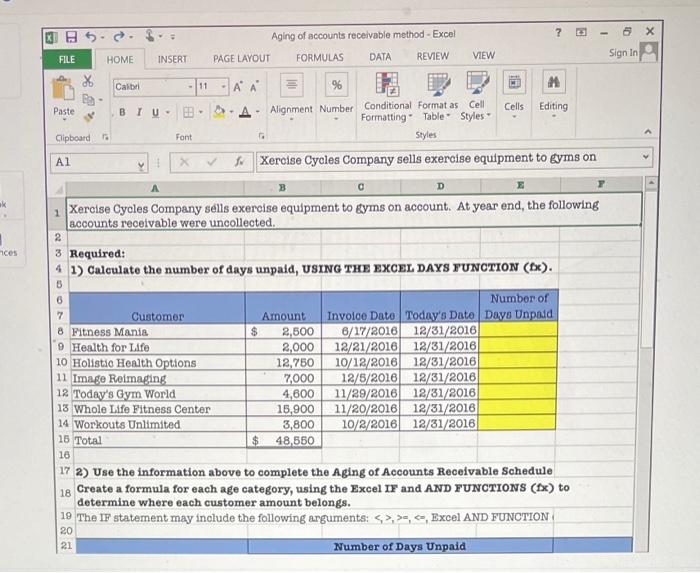The image size is (700, 573).
Task: Open the Name Box dropdown arrow
Action: [141, 165]
